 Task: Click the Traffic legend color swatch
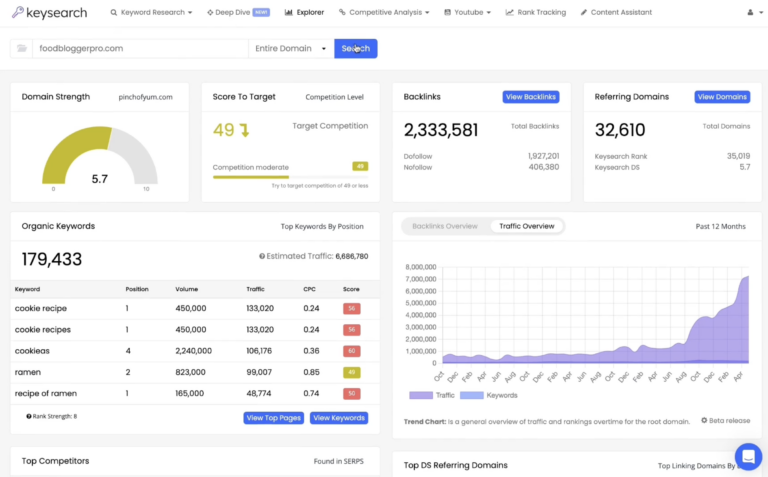point(421,395)
